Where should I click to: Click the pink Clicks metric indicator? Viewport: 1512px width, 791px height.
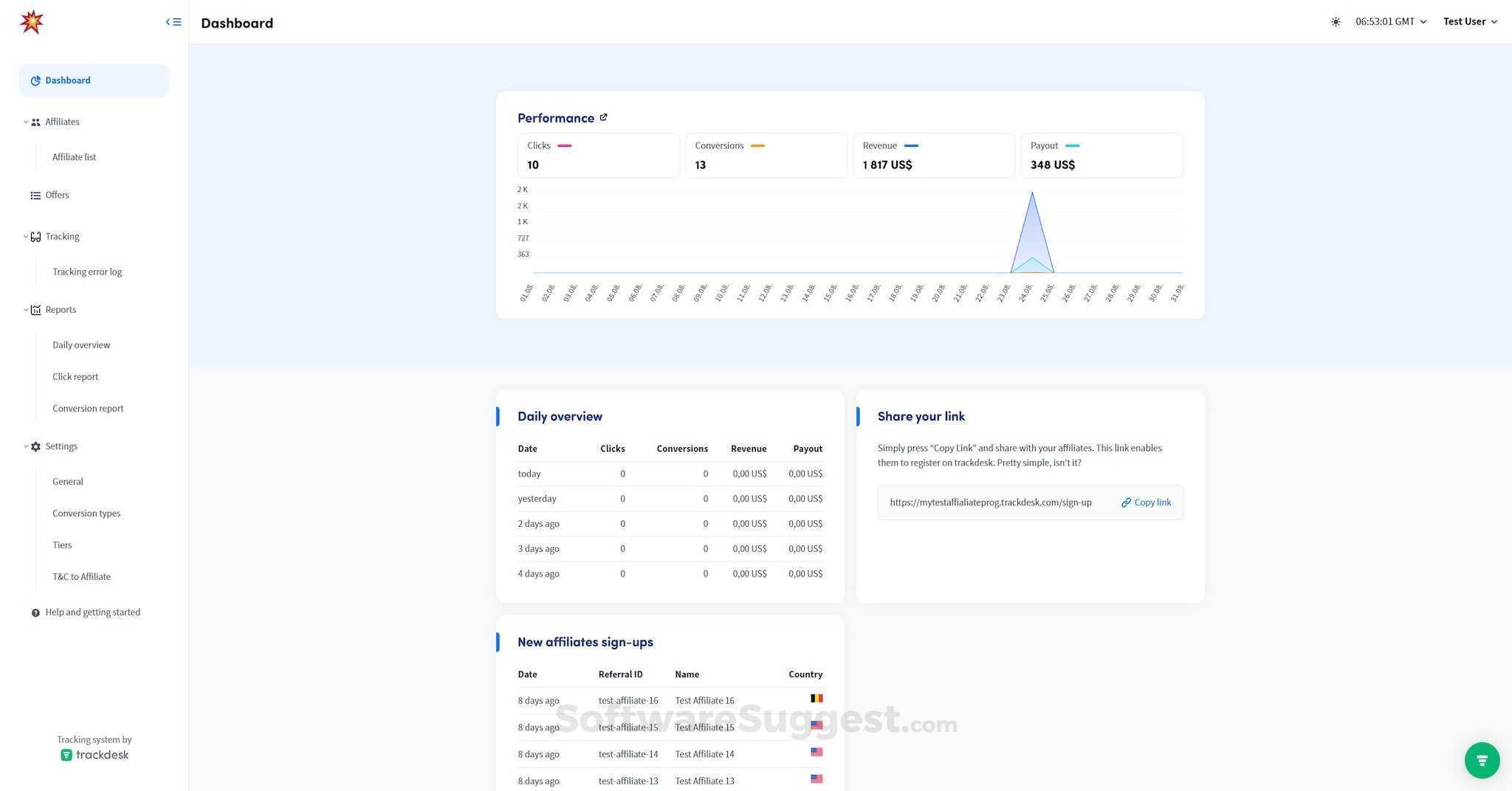tap(566, 146)
